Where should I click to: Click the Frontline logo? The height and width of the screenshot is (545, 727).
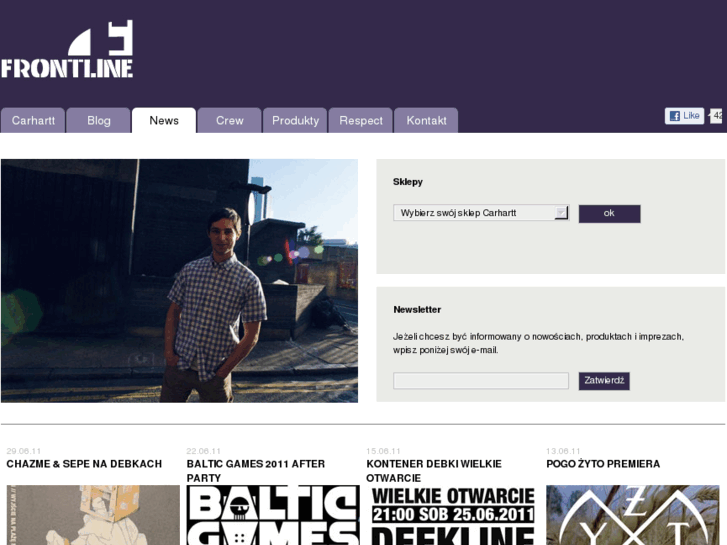[67, 49]
